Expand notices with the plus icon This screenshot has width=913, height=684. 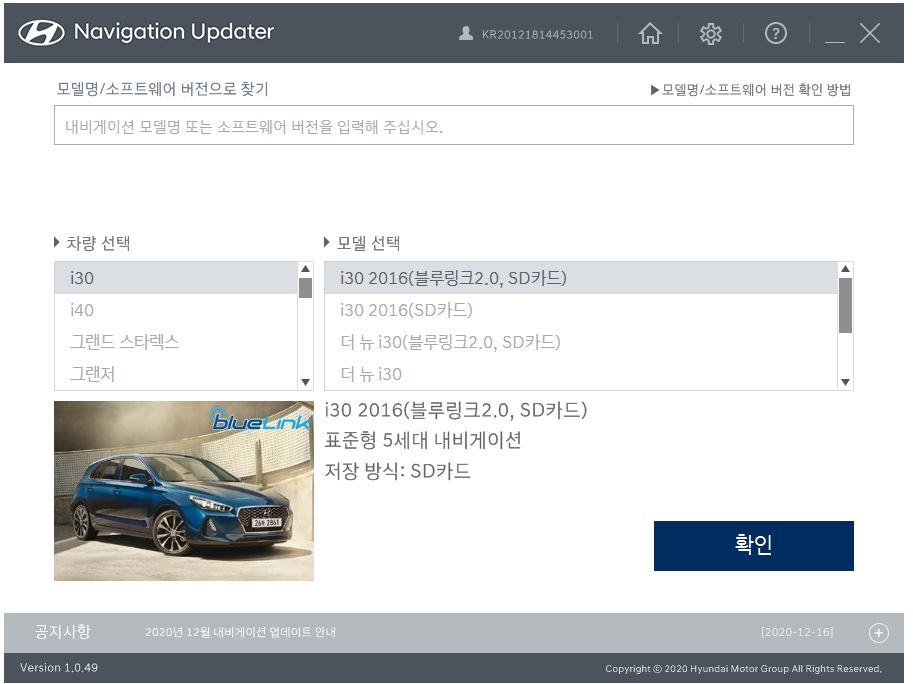(x=879, y=632)
